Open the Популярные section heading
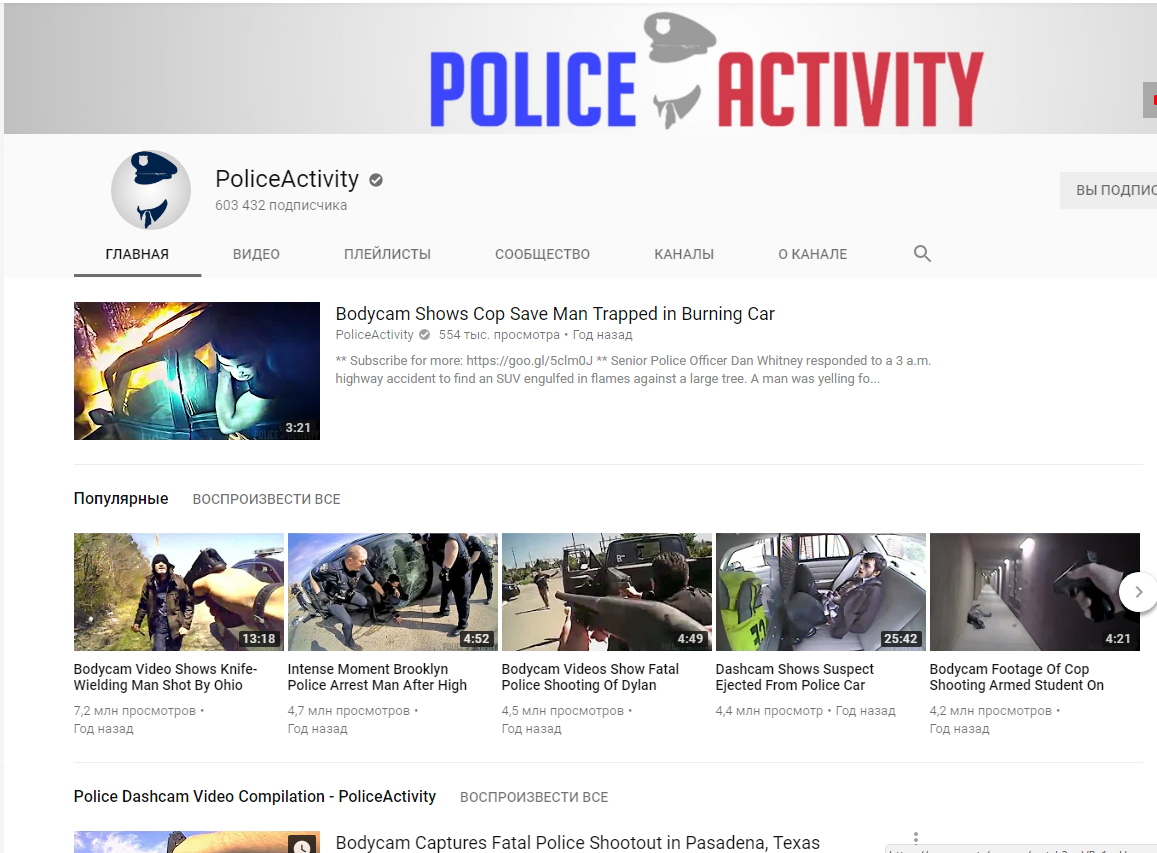This screenshot has height=853, width=1157. point(121,499)
